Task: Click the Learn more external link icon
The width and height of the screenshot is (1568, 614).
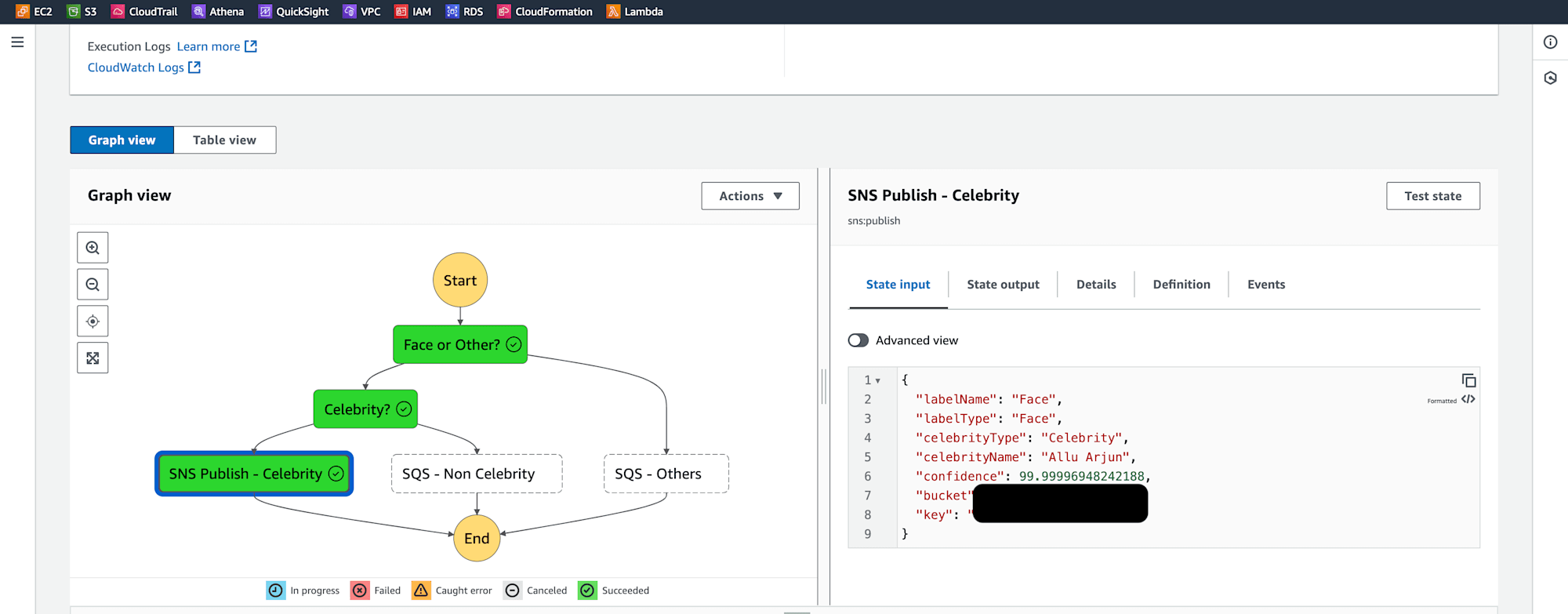Action: point(251,46)
